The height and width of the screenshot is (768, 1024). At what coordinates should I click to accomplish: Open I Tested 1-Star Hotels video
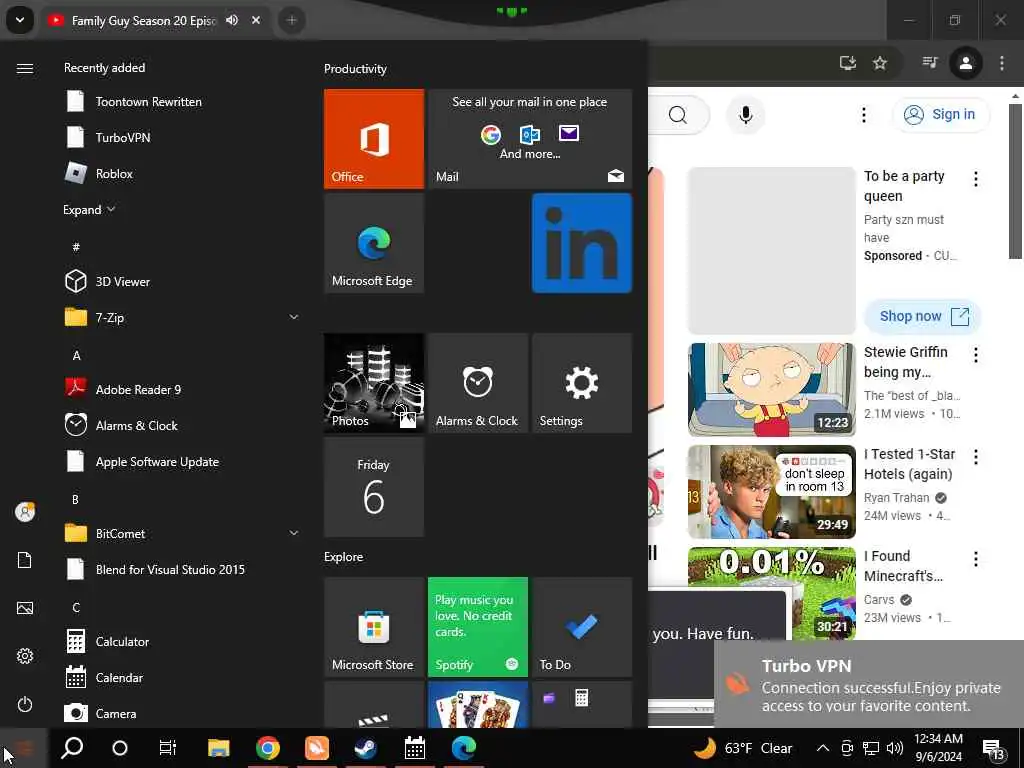point(772,492)
